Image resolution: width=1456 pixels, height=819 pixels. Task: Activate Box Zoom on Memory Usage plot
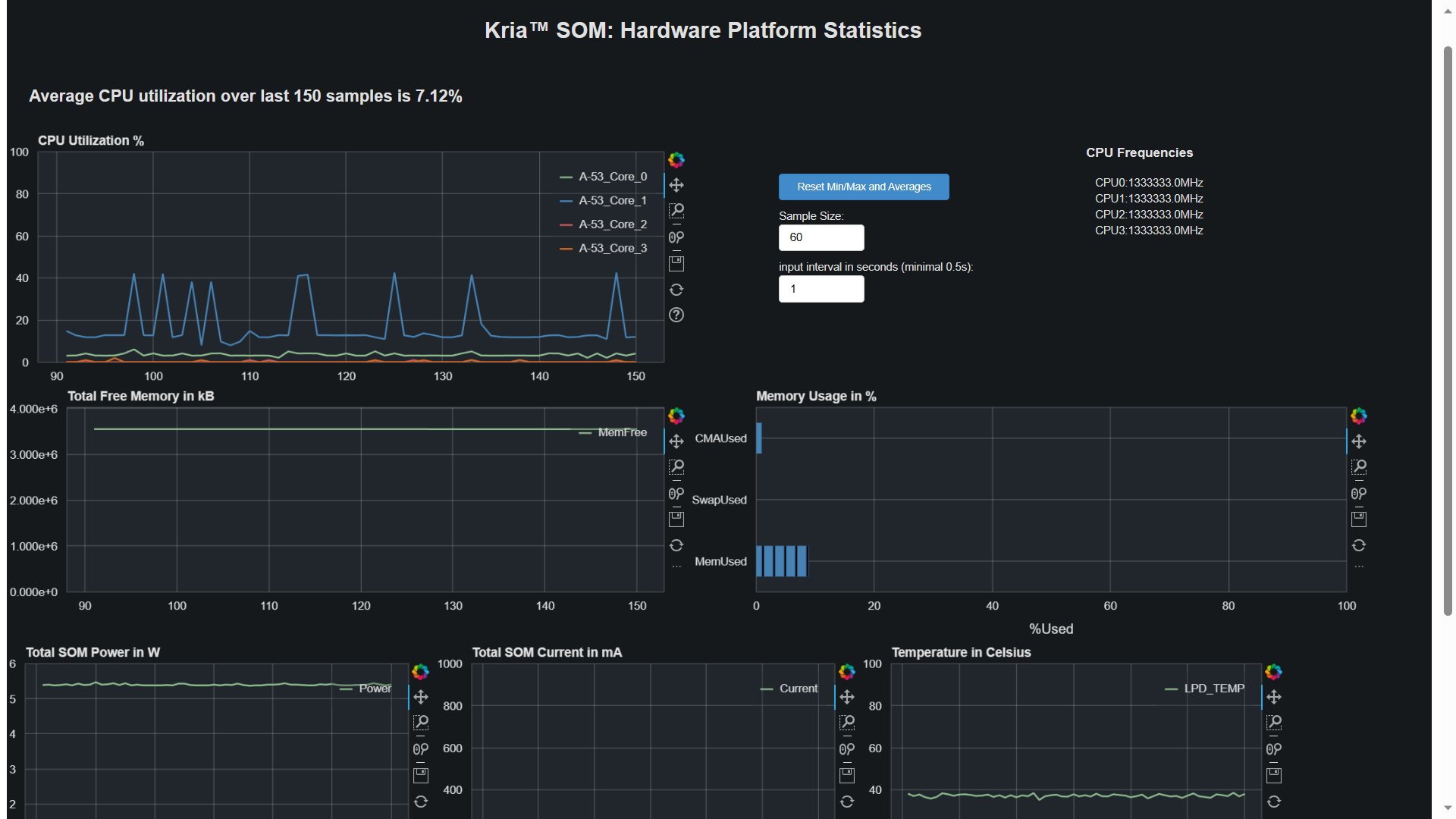point(1359,467)
